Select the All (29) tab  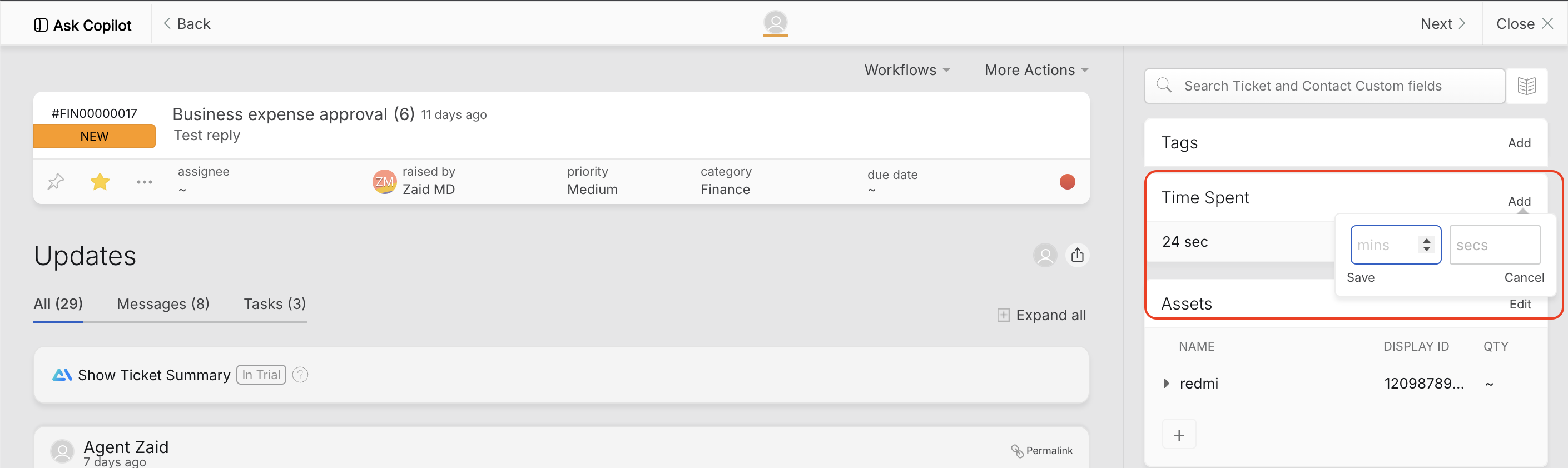coord(58,303)
